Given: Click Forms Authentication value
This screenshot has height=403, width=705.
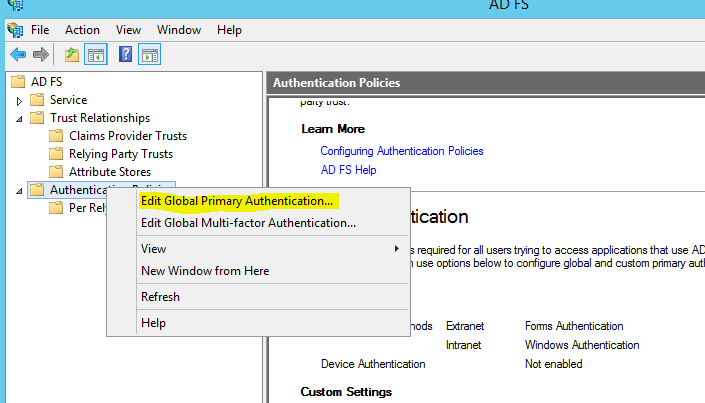Looking at the screenshot, I should coord(574,326).
